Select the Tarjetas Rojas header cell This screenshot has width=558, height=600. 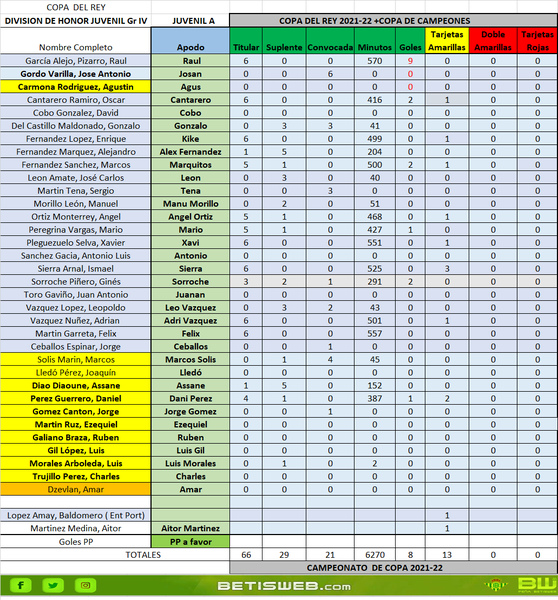click(x=537, y=41)
